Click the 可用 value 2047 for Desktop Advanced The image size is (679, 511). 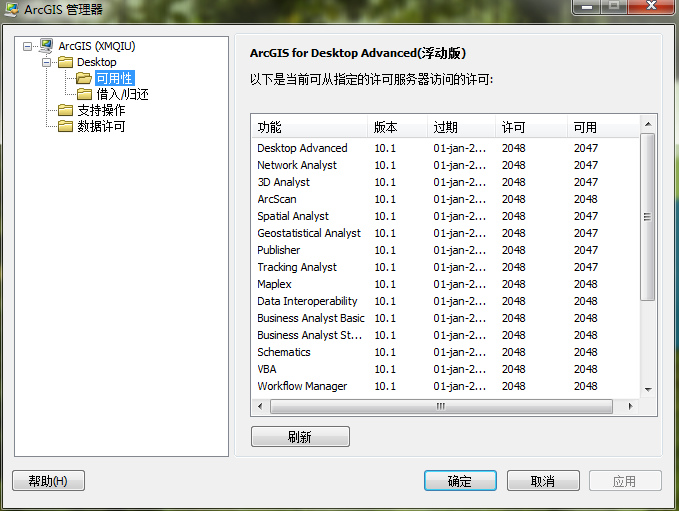coord(586,148)
